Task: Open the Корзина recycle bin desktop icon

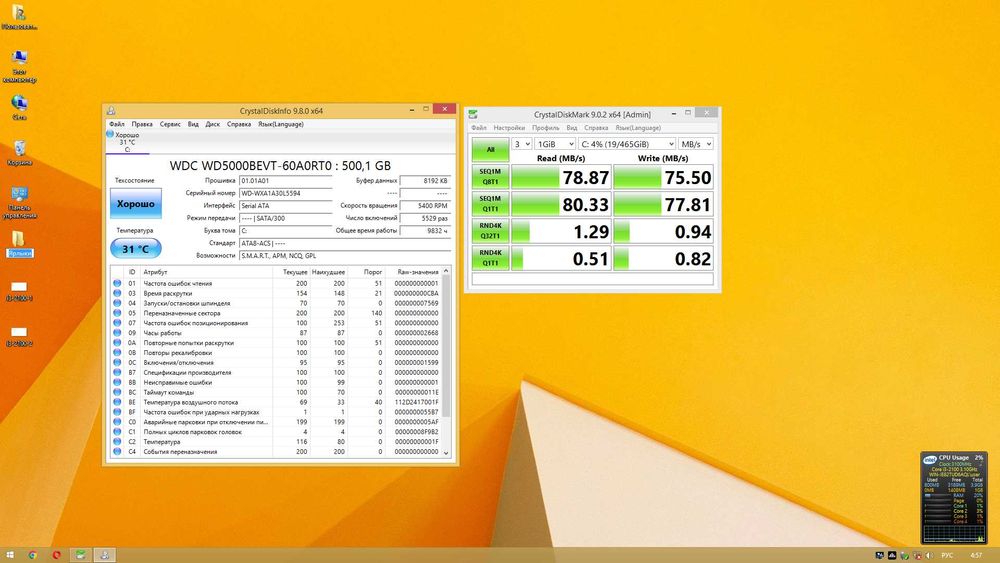Action: (19, 153)
